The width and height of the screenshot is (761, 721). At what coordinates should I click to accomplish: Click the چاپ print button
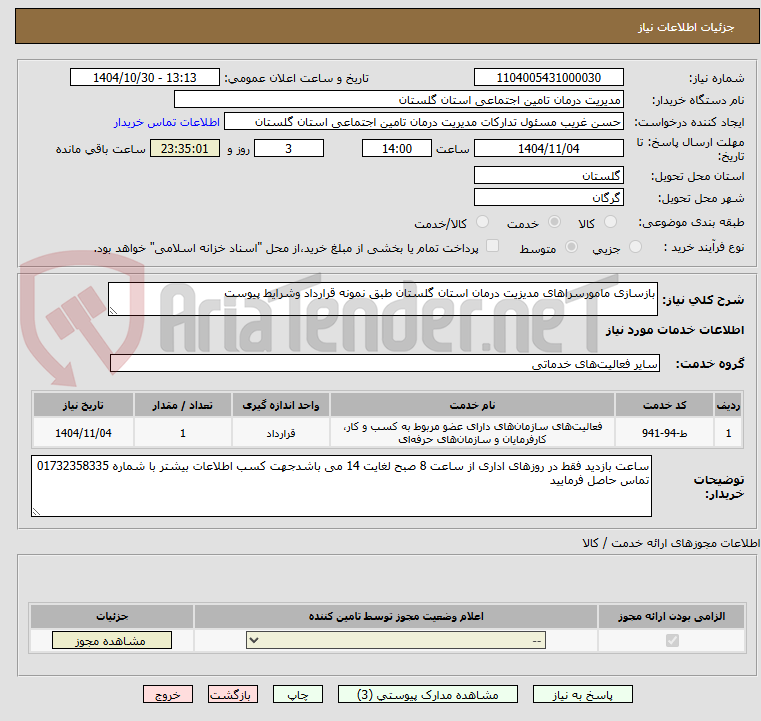(298, 694)
